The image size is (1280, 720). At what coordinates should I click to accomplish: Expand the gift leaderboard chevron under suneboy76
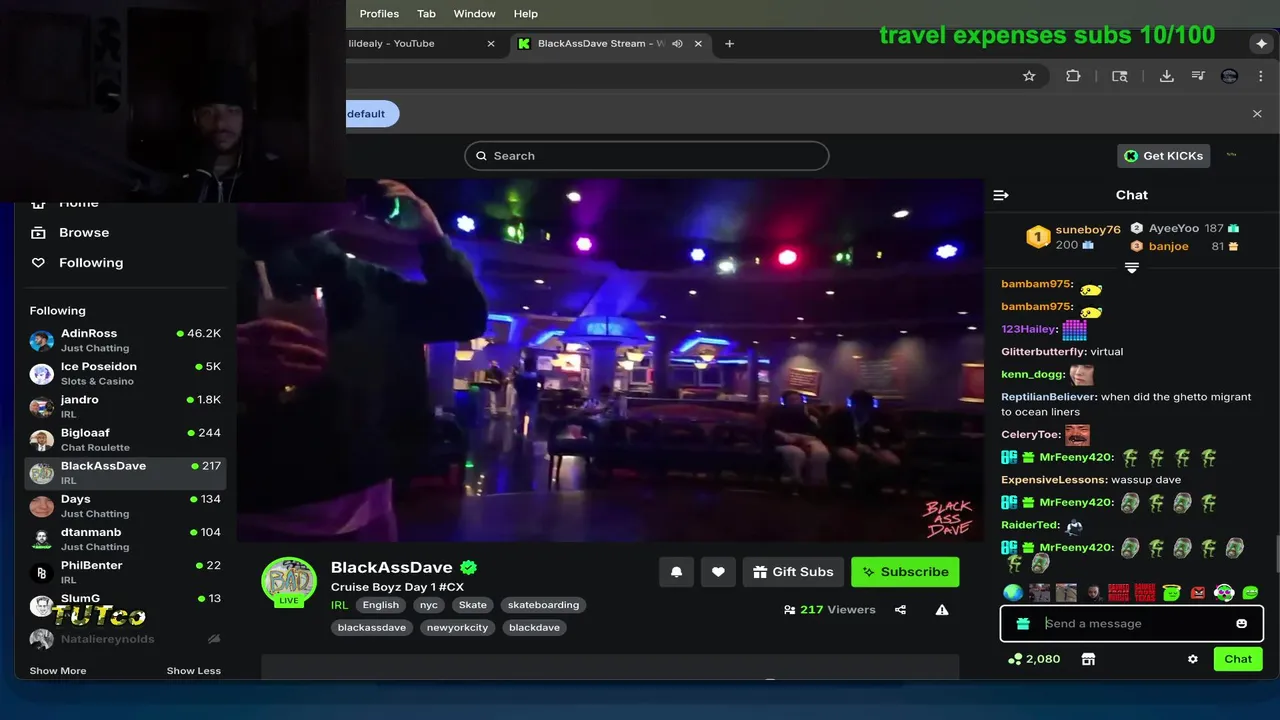(x=1131, y=268)
